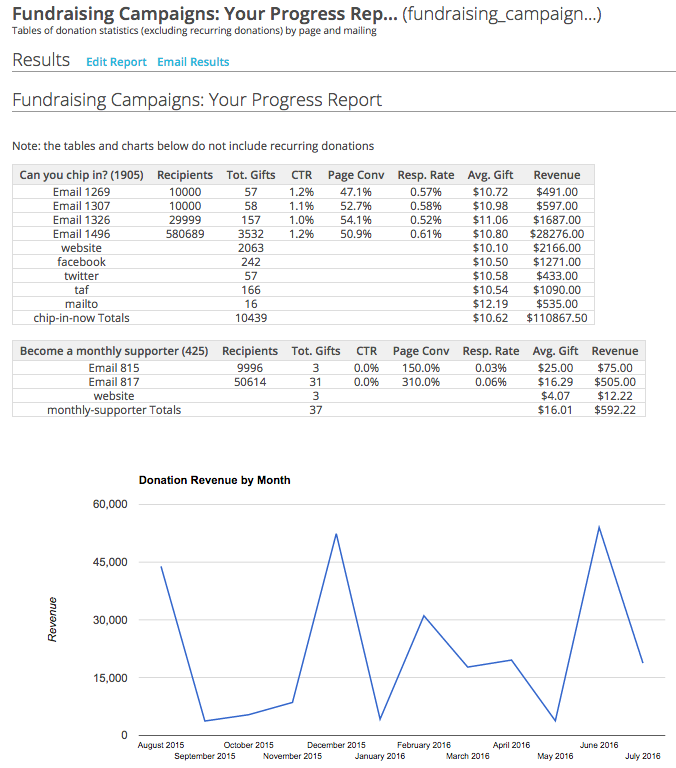
Task: Click the August 2015 axis label
Action: point(161,745)
